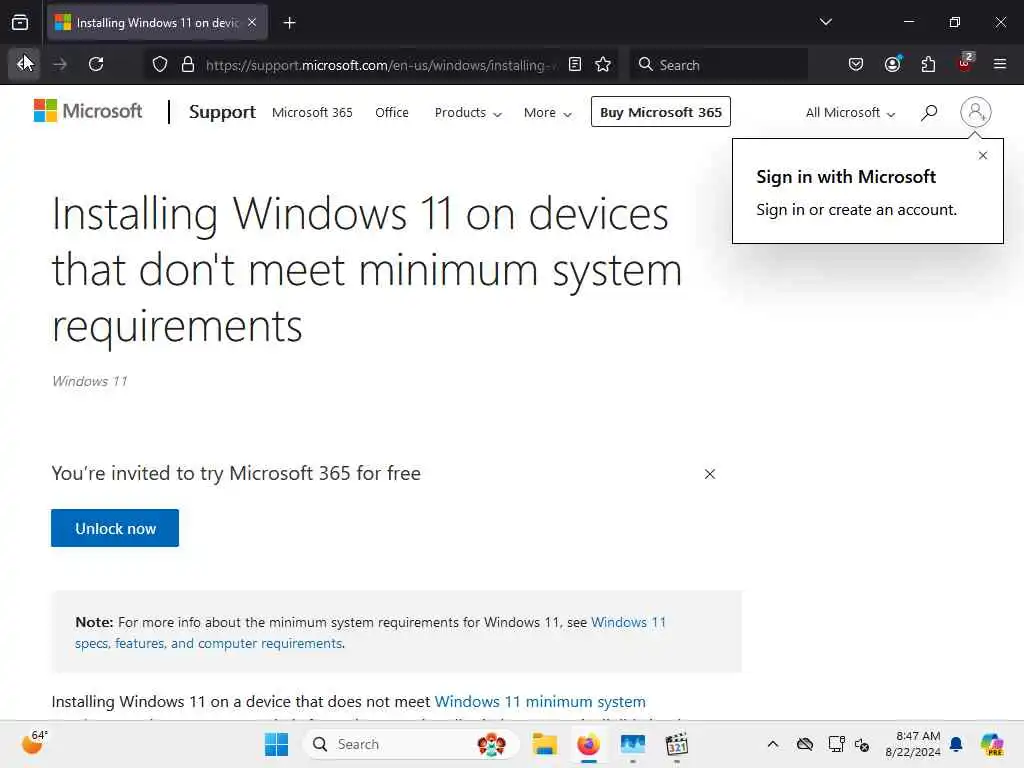
Task: Open the Firefox account icon
Action: (x=892, y=64)
